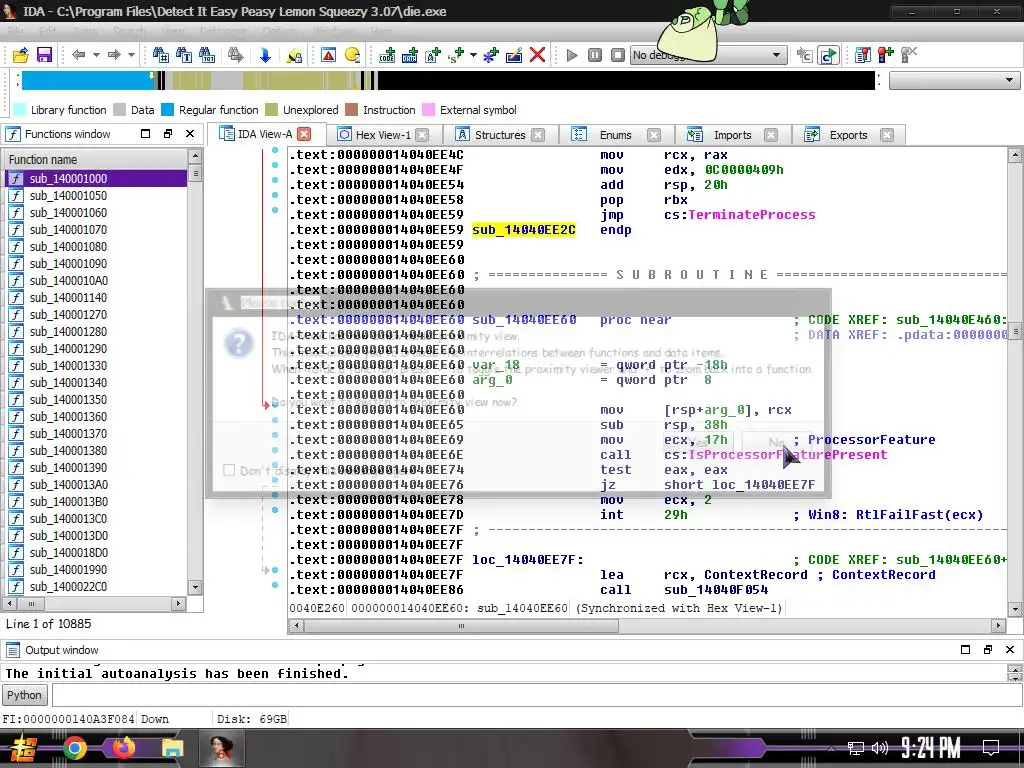Screen dimensions: 1024x768
Task: Click the TerminateProcess import reference
Action: click(x=752, y=215)
